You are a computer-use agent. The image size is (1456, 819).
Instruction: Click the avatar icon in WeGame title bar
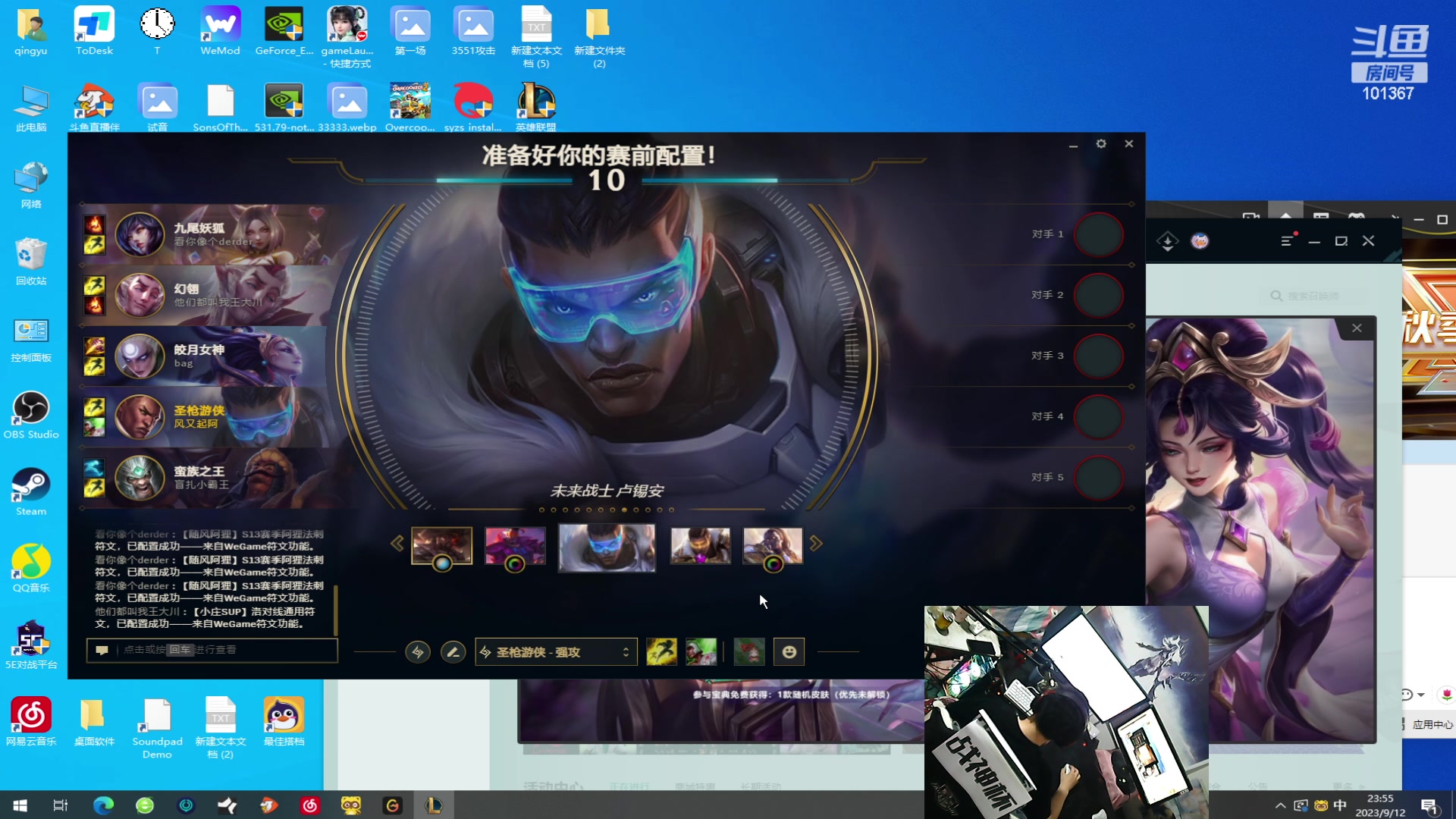point(1200,241)
